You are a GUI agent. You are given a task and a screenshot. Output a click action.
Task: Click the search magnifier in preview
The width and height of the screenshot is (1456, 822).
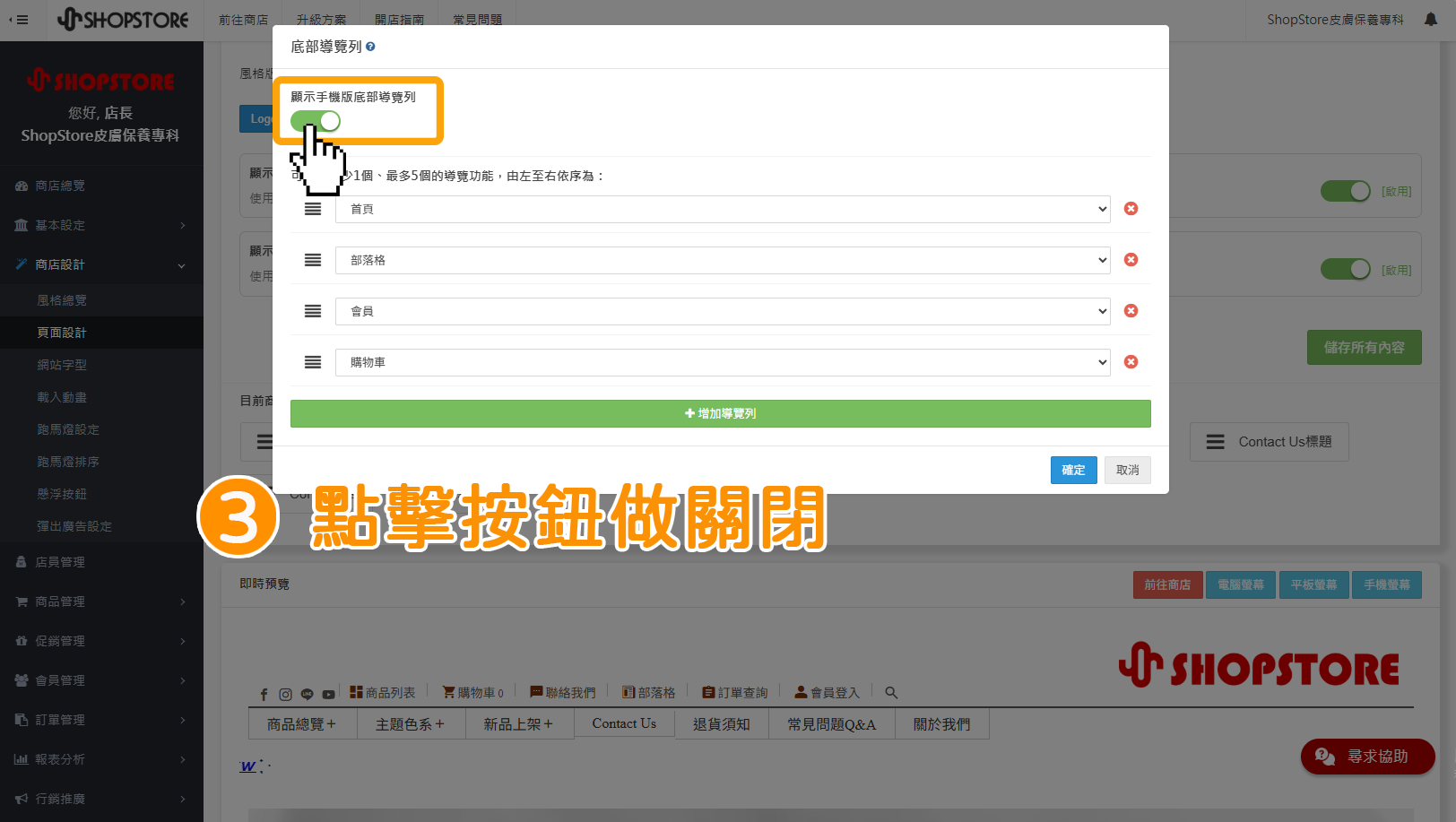point(891,692)
